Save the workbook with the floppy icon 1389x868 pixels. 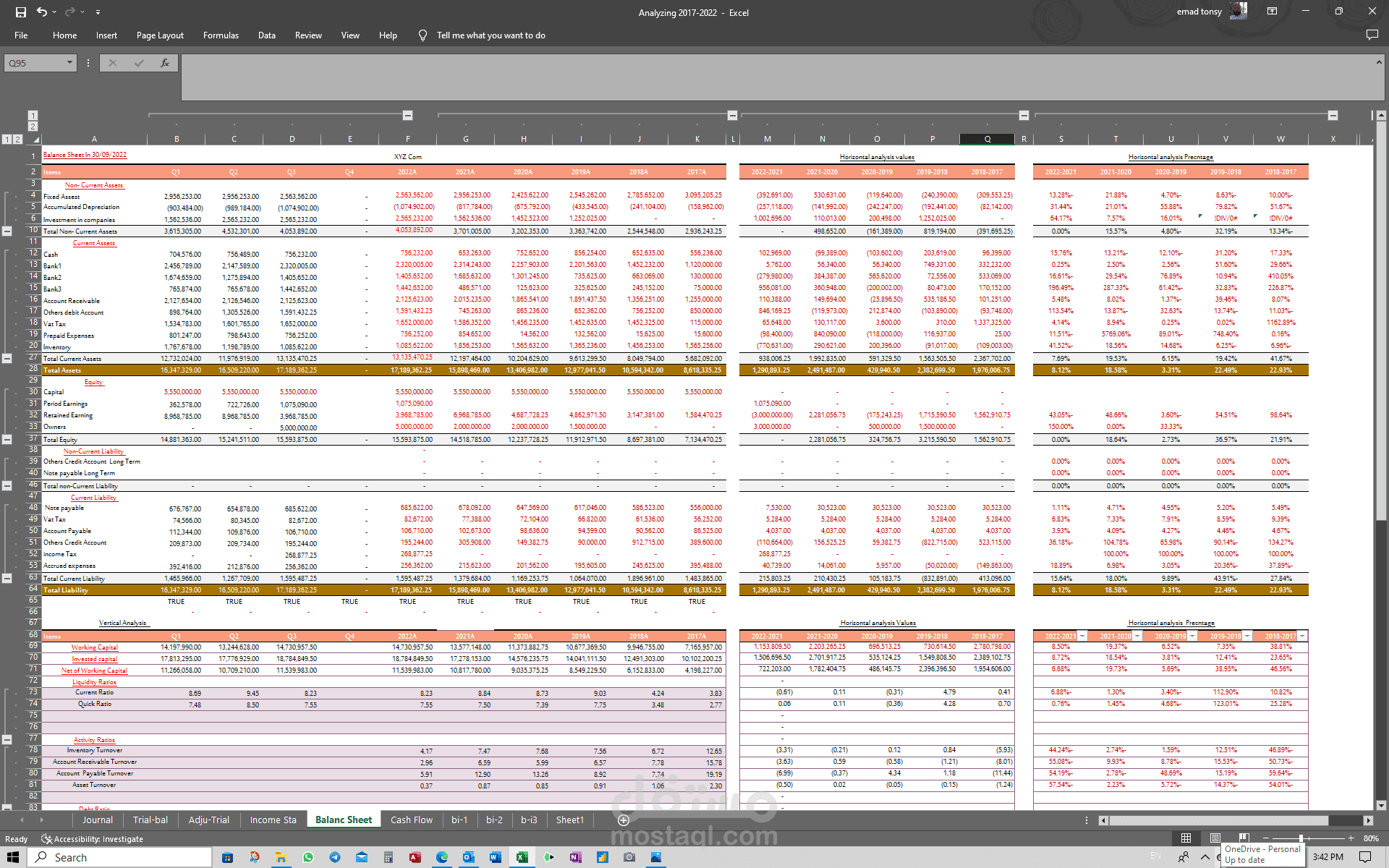coord(20,12)
